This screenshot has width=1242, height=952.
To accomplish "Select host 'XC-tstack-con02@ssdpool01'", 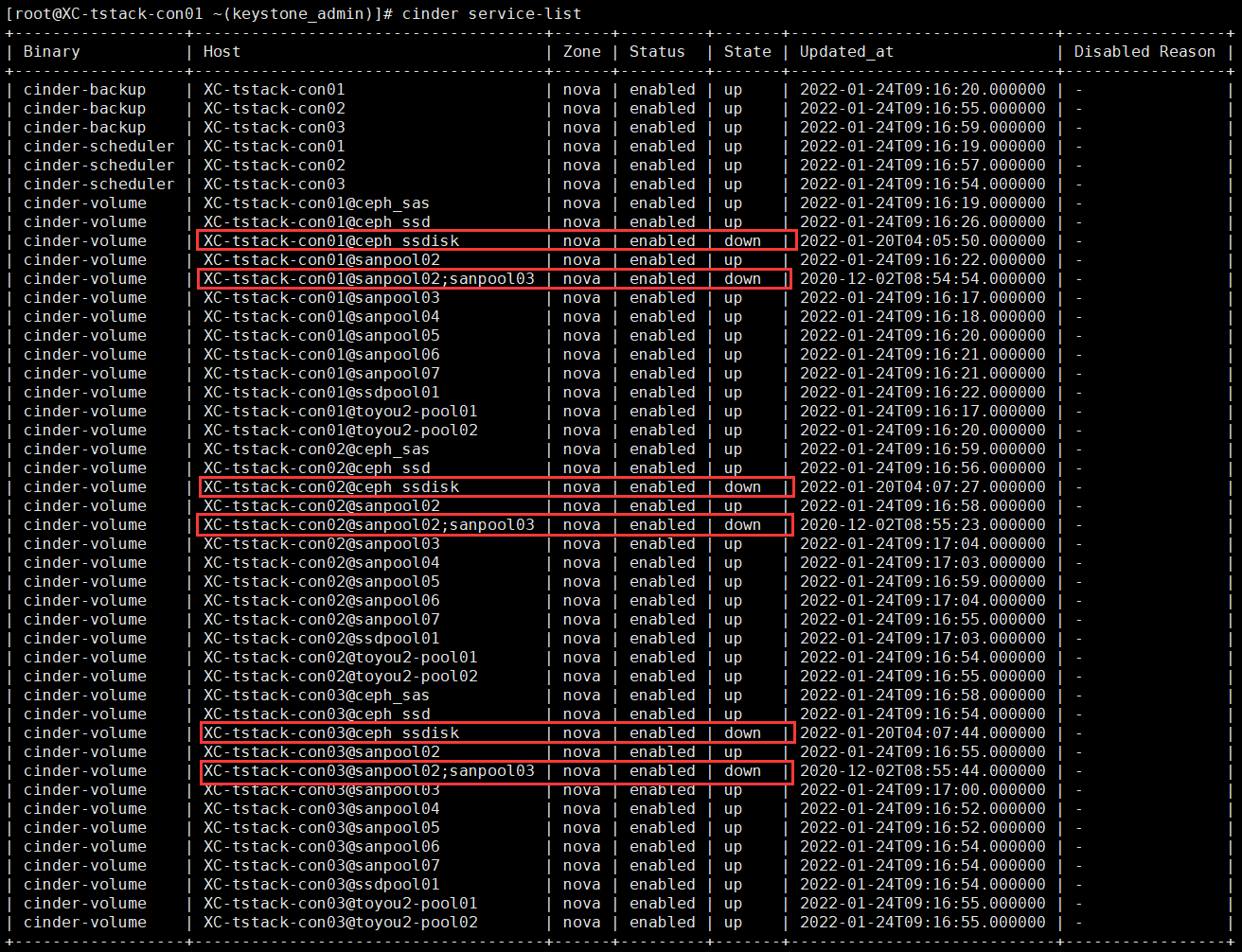I will pyautogui.click(x=321, y=639).
